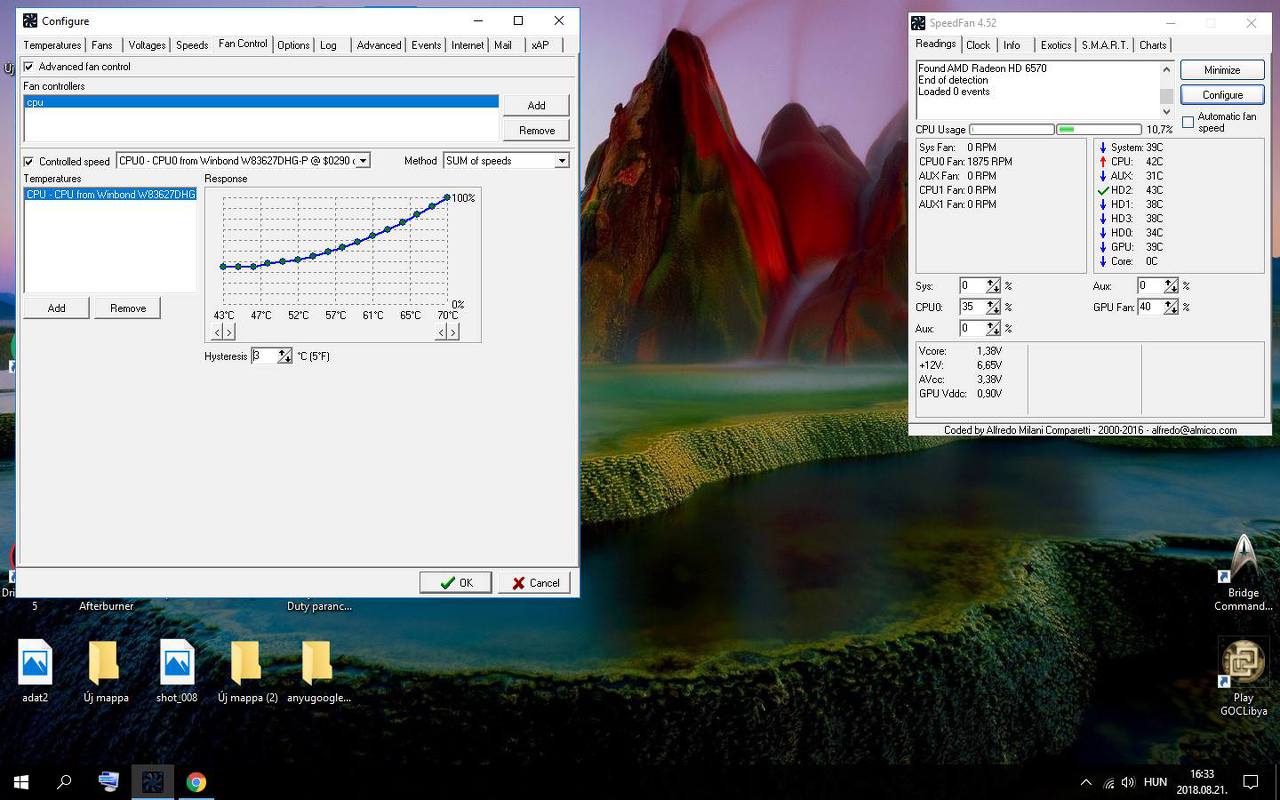The image size is (1280, 800).
Task: Toggle the Controlled speed checkbox
Action: [x=29, y=161]
